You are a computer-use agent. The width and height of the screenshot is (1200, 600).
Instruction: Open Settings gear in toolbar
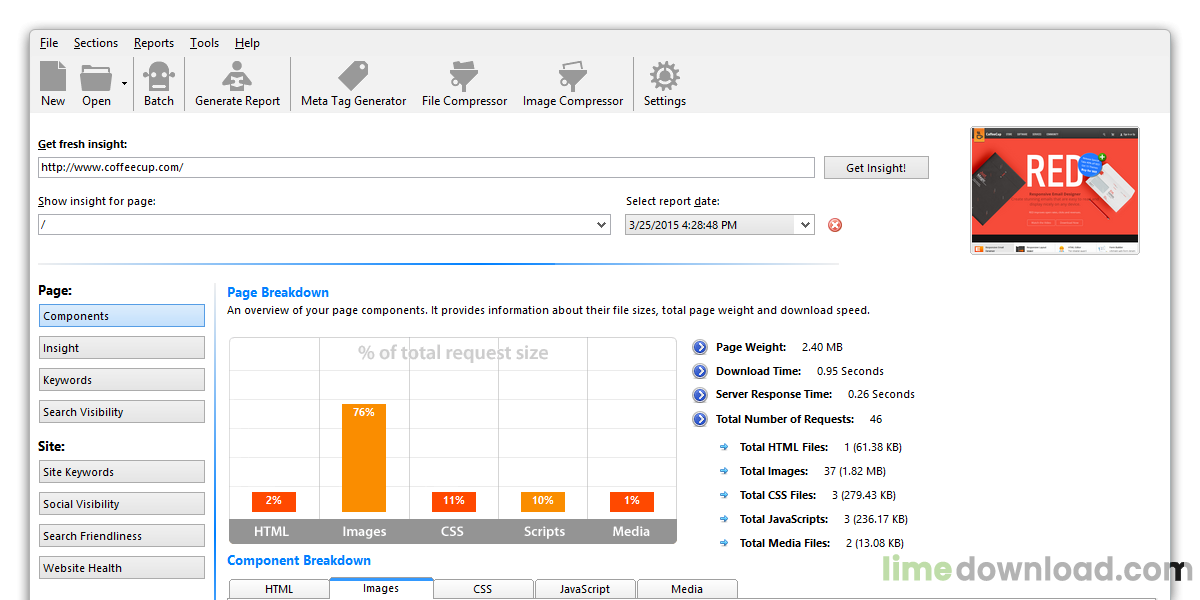click(664, 78)
